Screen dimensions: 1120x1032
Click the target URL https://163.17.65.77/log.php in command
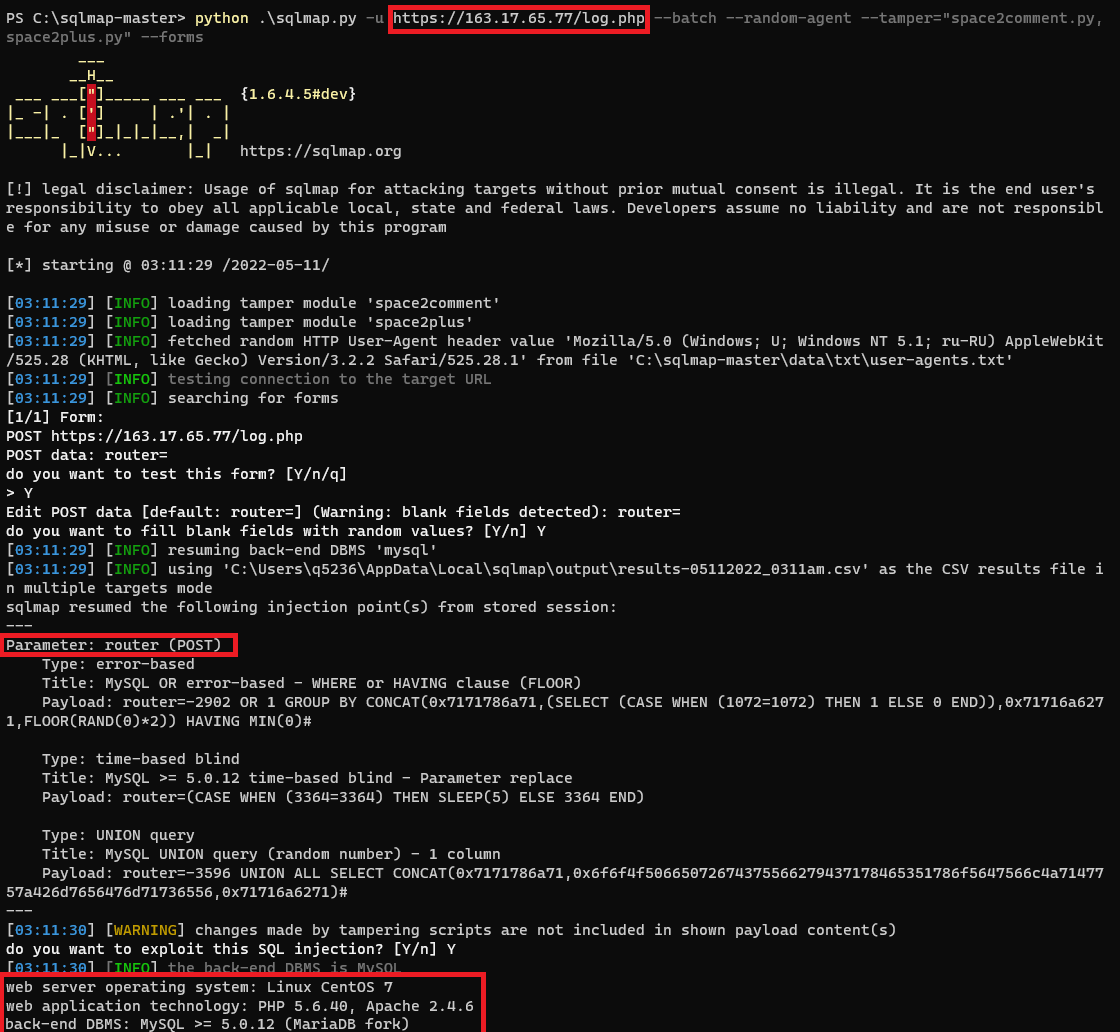(519, 18)
